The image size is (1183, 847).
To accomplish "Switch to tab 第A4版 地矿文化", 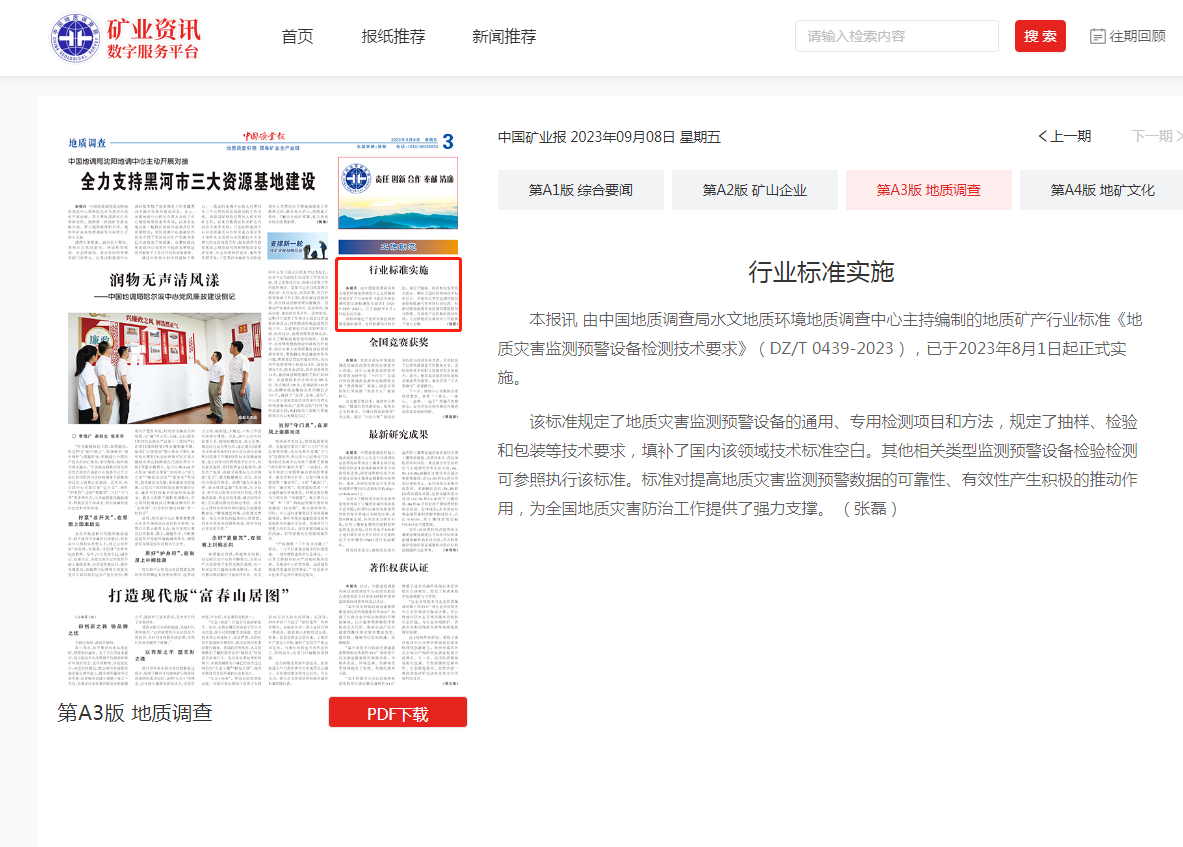I will (x=1102, y=190).
